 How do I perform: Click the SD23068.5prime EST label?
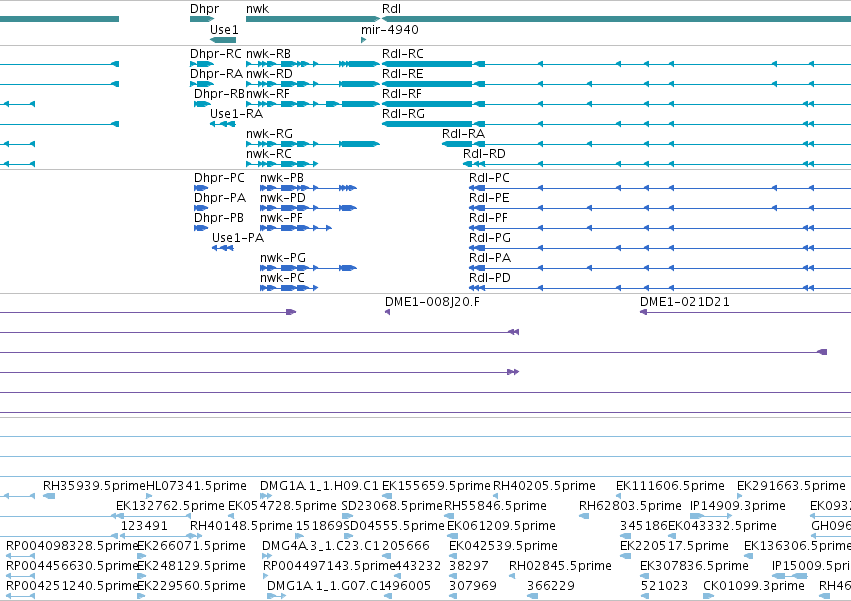[x=392, y=506]
